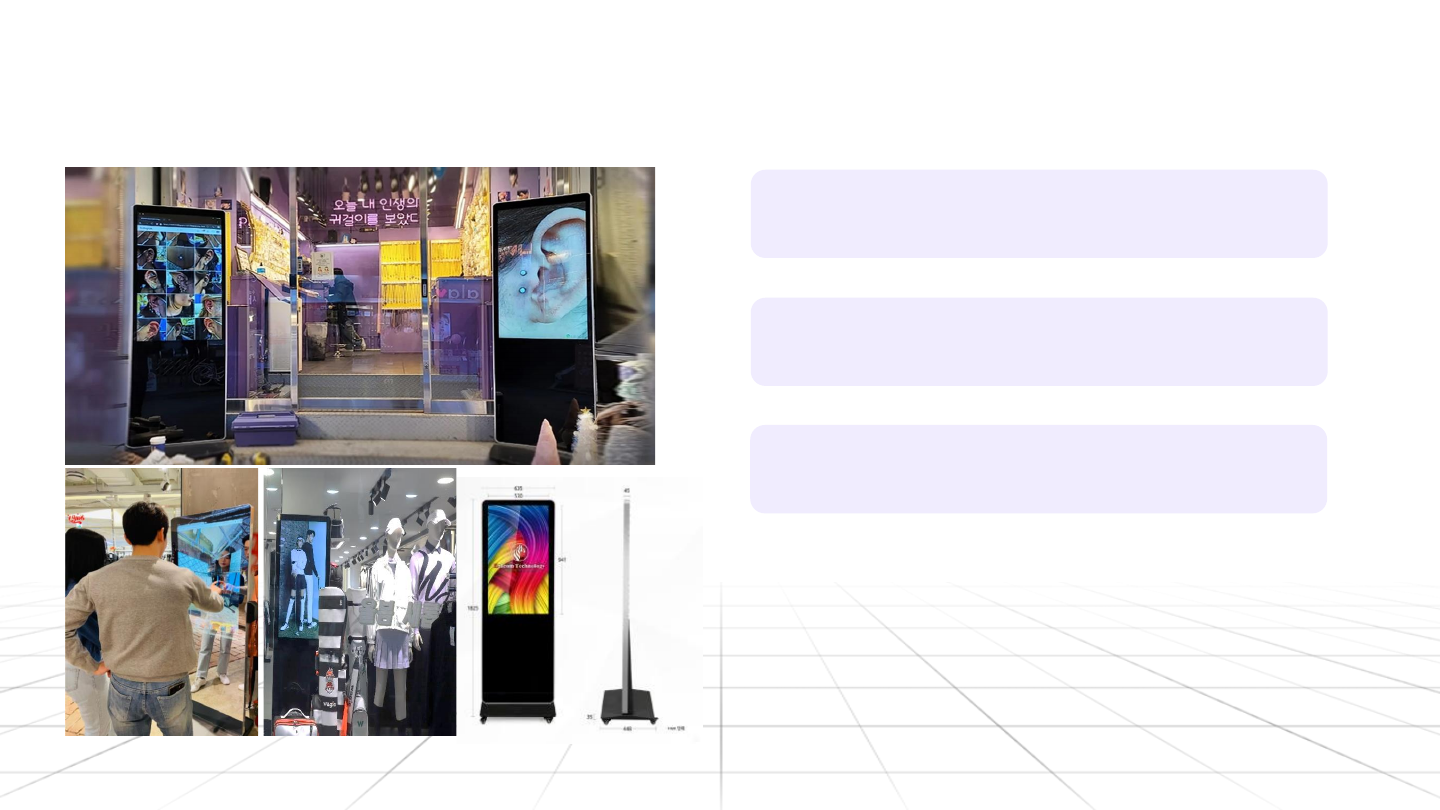Click the display showing models in clothing store
Viewport: 1440px width, 810px height.
(x=302, y=575)
